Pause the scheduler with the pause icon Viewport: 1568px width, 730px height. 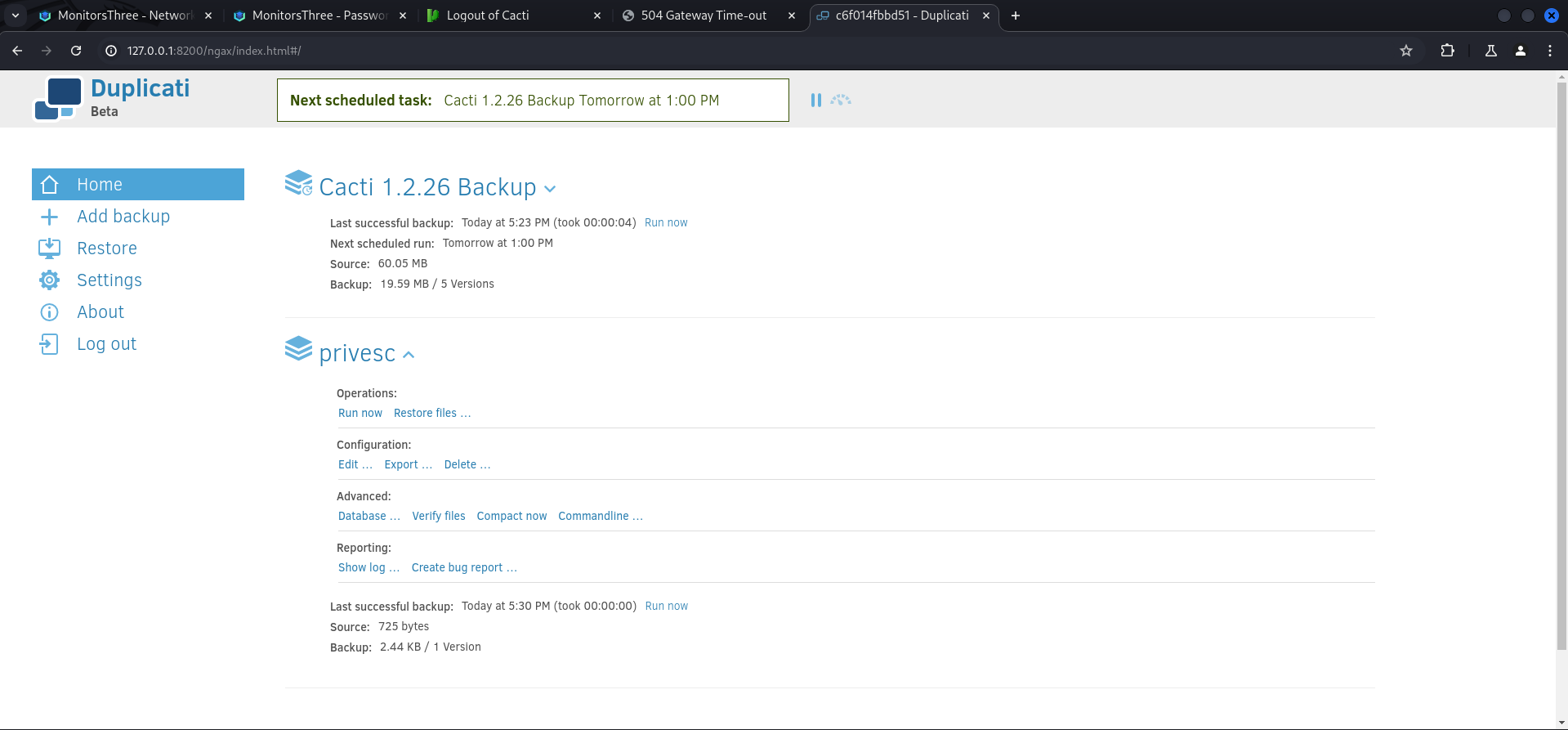pyautogui.click(x=815, y=100)
